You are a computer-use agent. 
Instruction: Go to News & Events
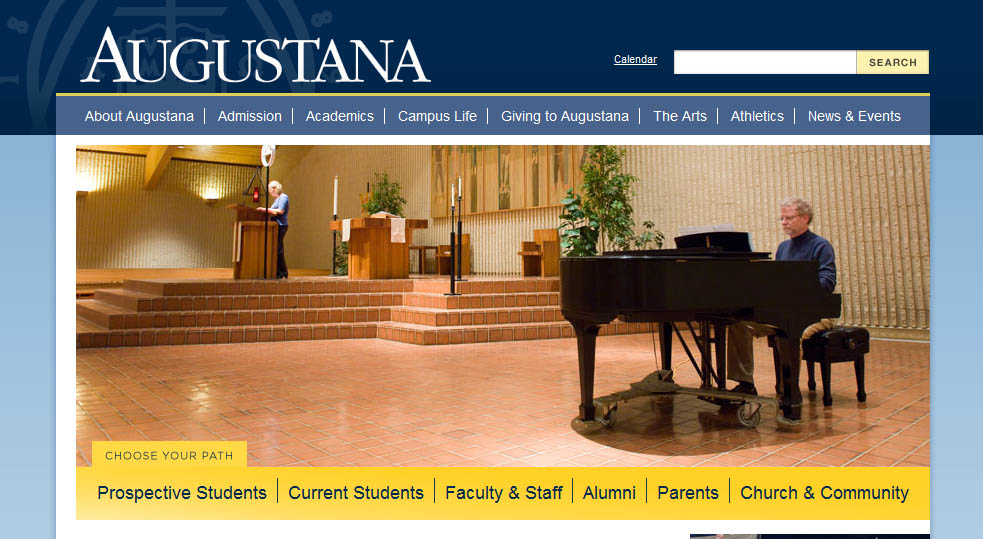pyautogui.click(x=854, y=117)
